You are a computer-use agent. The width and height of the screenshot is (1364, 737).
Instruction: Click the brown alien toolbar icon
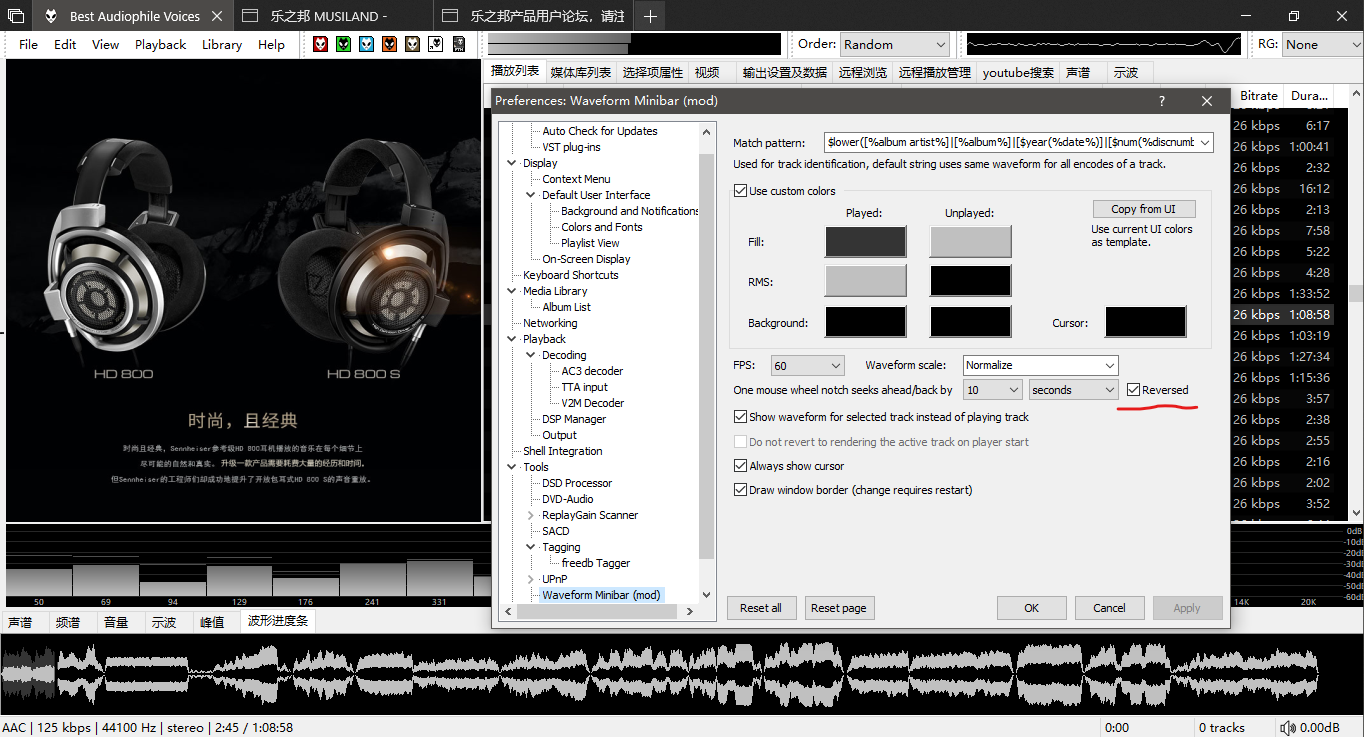(412, 44)
